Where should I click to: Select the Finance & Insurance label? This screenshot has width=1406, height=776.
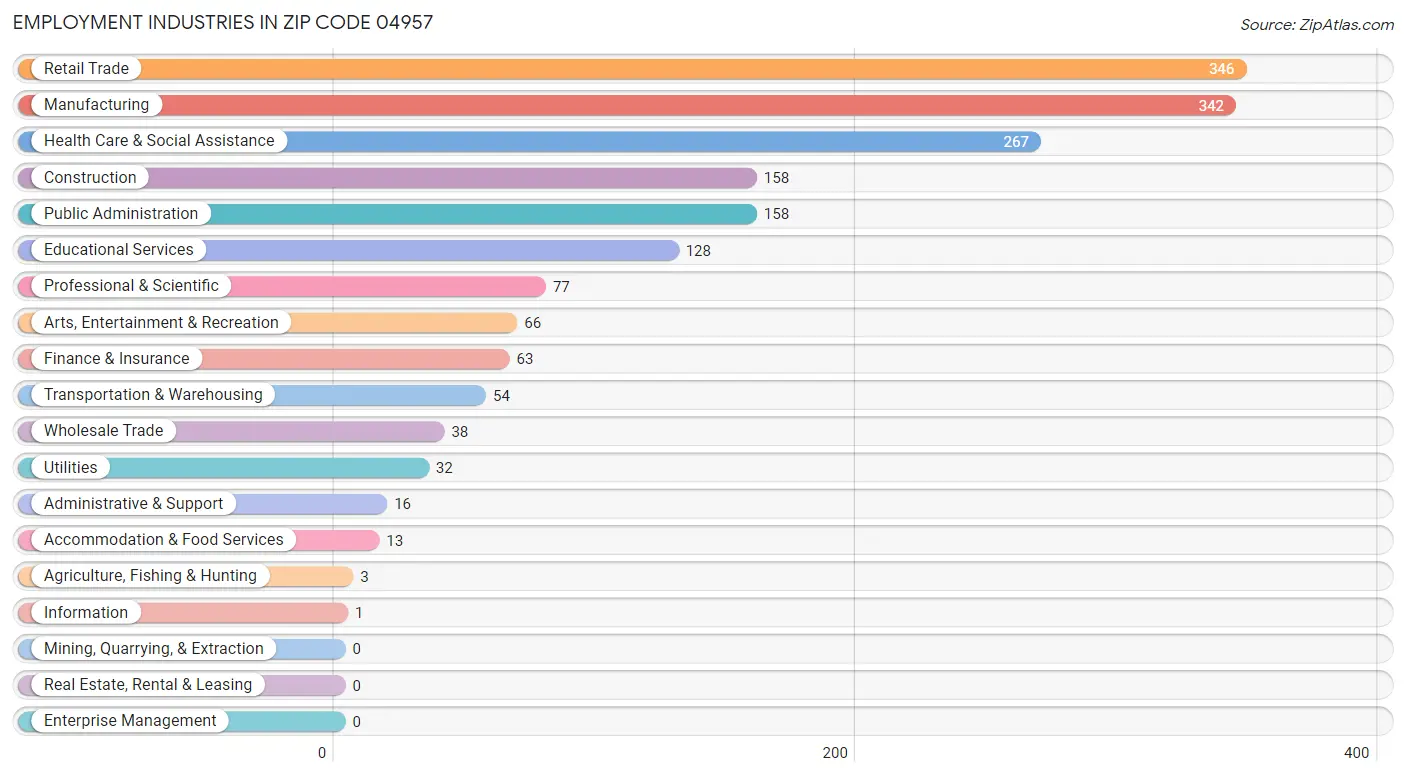(116, 359)
